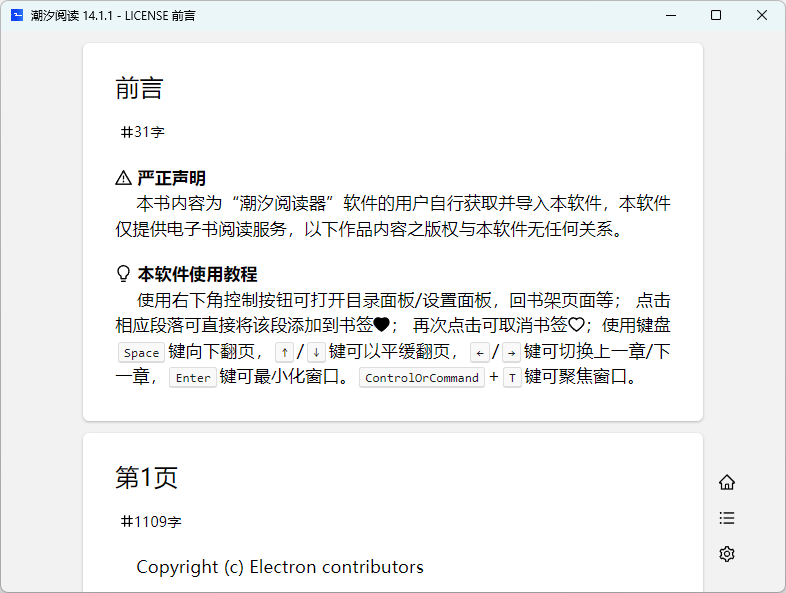This screenshot has height=593, width=786.
Task: Click the ControlOrCommand key badge
Action: coord(421,378)
